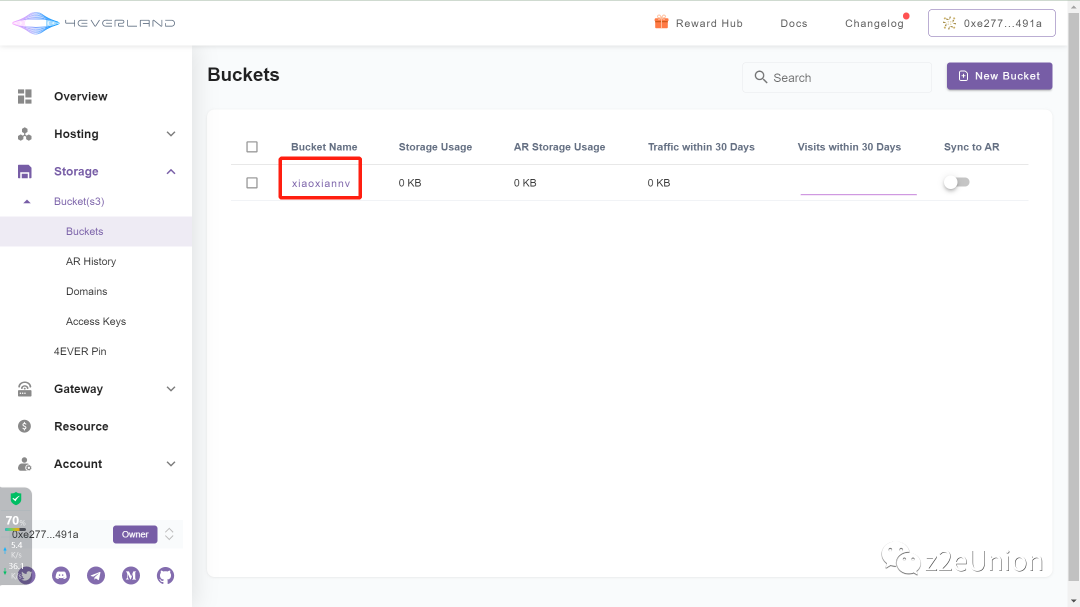
Task: Click the Medium blog icon
Action: click(131, 575)
